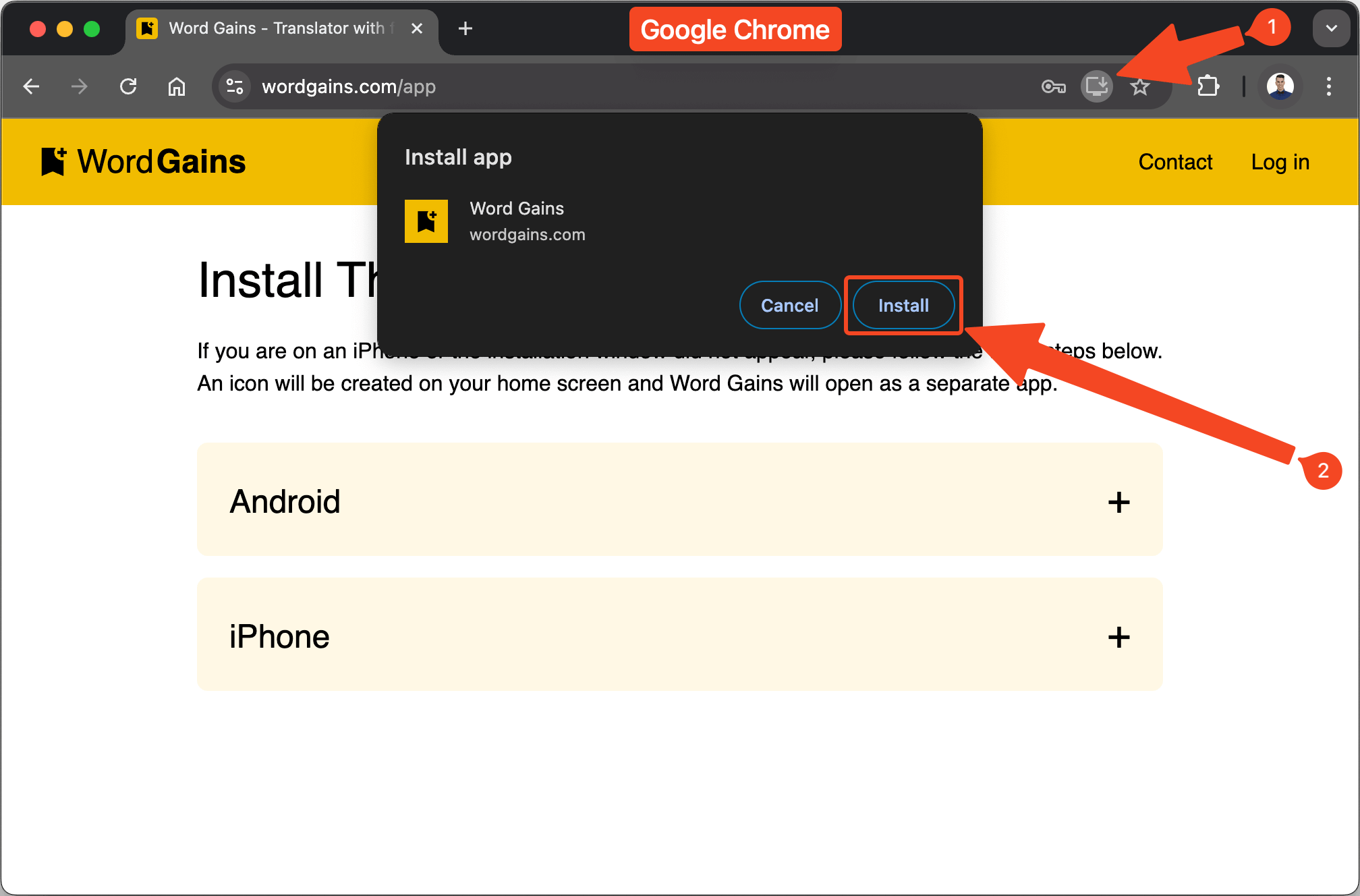This screenshot has height=896, width=1360.
Task: Click the iPhone section plus icon
Action: (x=1118, y=637)
